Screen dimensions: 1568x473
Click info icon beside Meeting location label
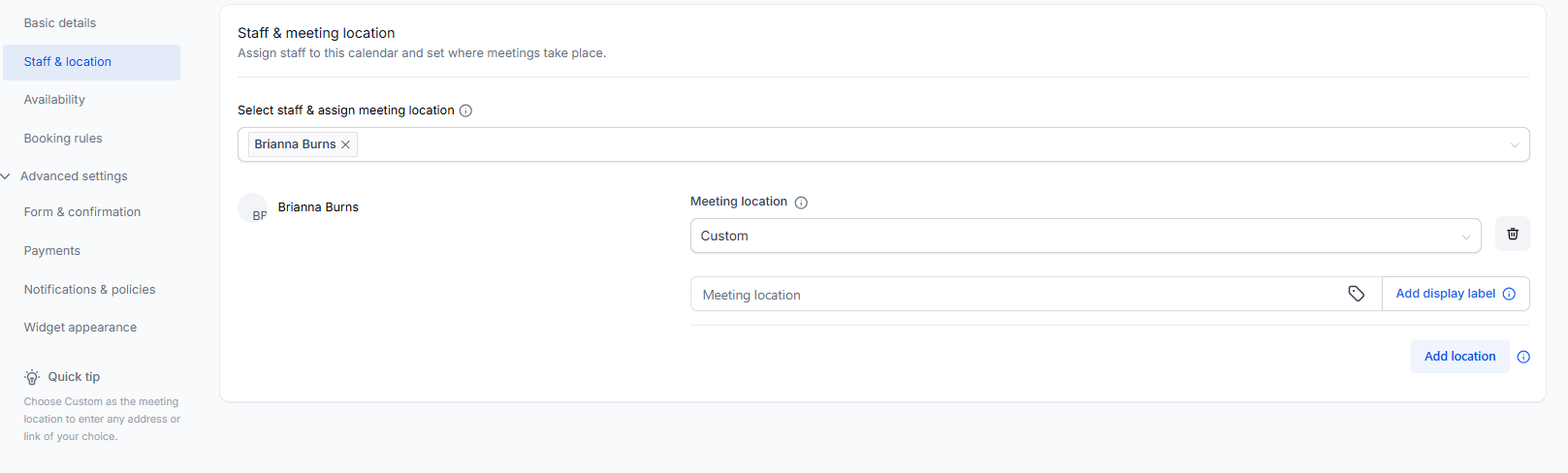801,203
